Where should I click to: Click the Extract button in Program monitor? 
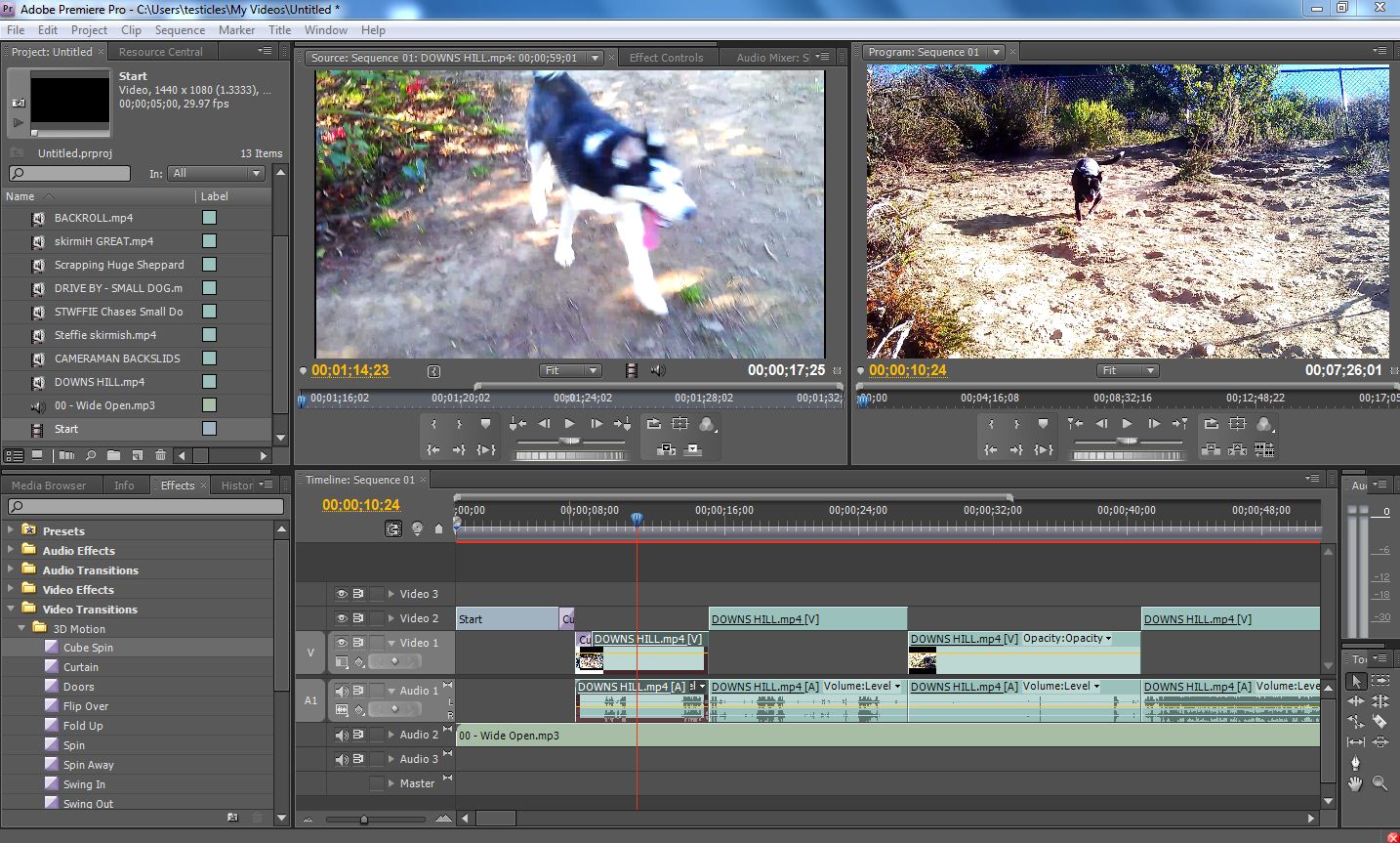pos(1238,449)
